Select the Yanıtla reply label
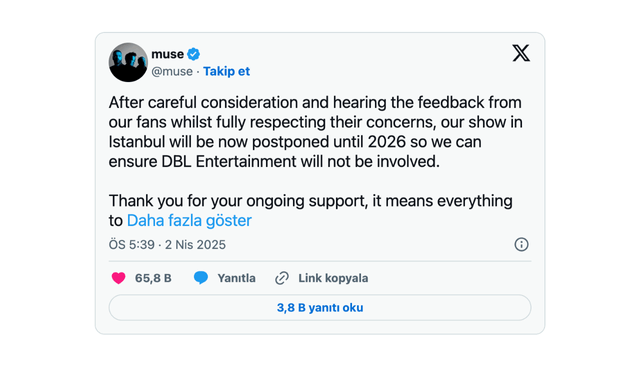The width and height of the screenshot is (641, 380). click(x=236, y=278)
